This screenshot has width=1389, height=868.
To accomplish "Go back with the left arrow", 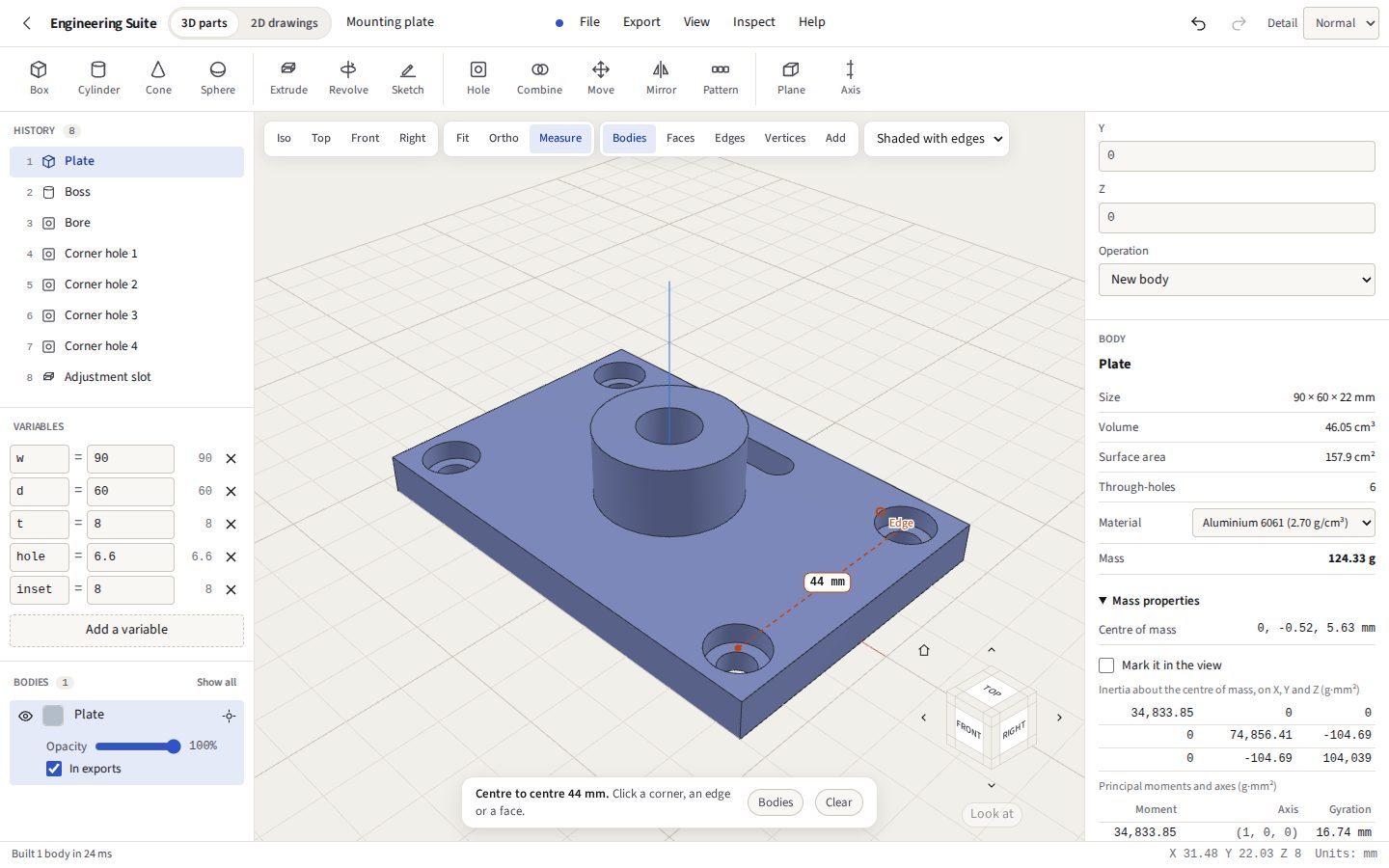I will click(27, 23).
